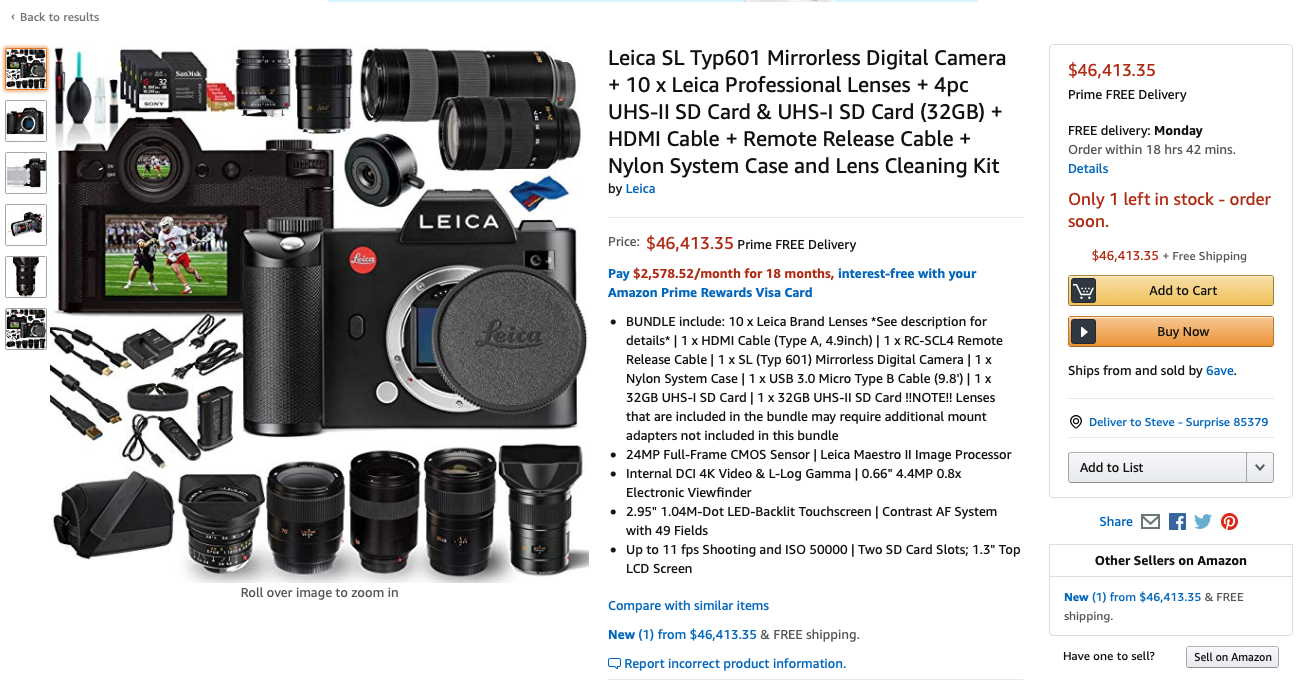
Task: Select the second product thumbnail of the camera front
Action: click(26, 120)
